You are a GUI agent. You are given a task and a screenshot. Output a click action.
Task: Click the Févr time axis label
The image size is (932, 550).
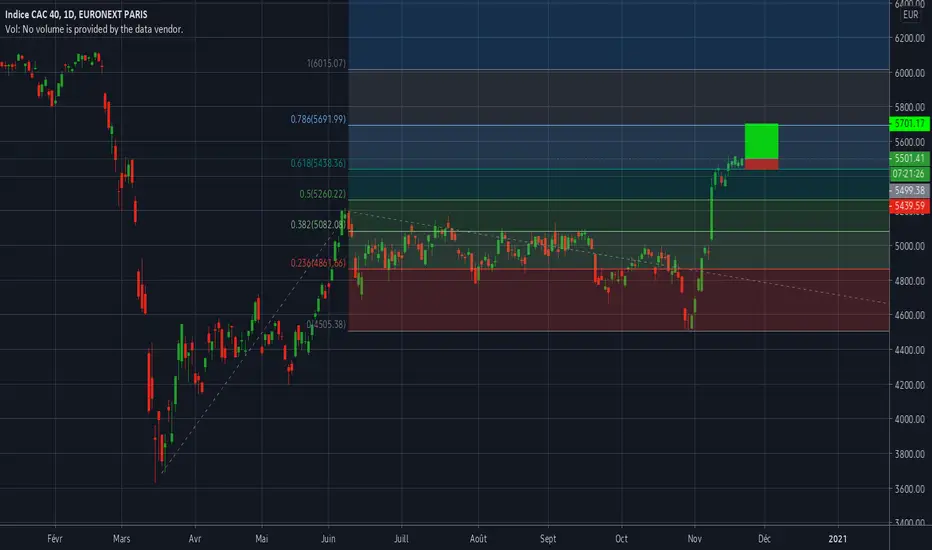coord(55,539)
